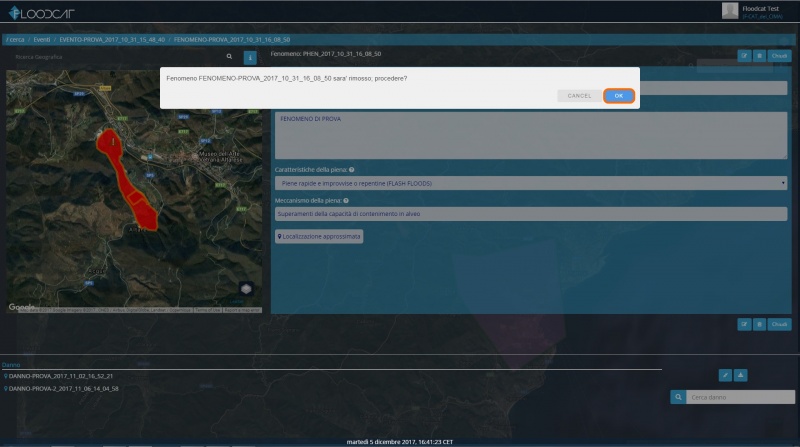The height and width of the screenshot is (447, 800).
Task: Toggle Localizzazione approssimata button
Action: 319,236
